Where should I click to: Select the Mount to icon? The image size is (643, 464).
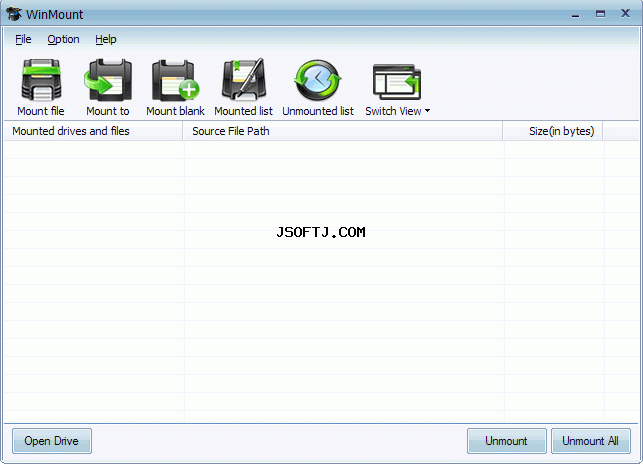tap(108, 80)
